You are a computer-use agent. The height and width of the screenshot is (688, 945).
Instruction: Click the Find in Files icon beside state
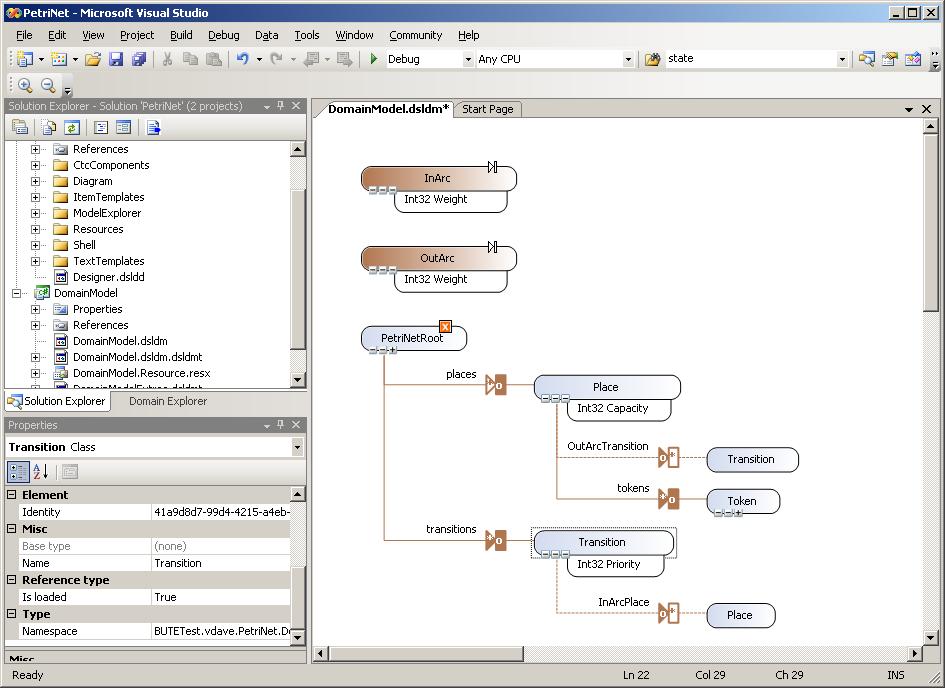pyautogui.click(x=652, y=59)
